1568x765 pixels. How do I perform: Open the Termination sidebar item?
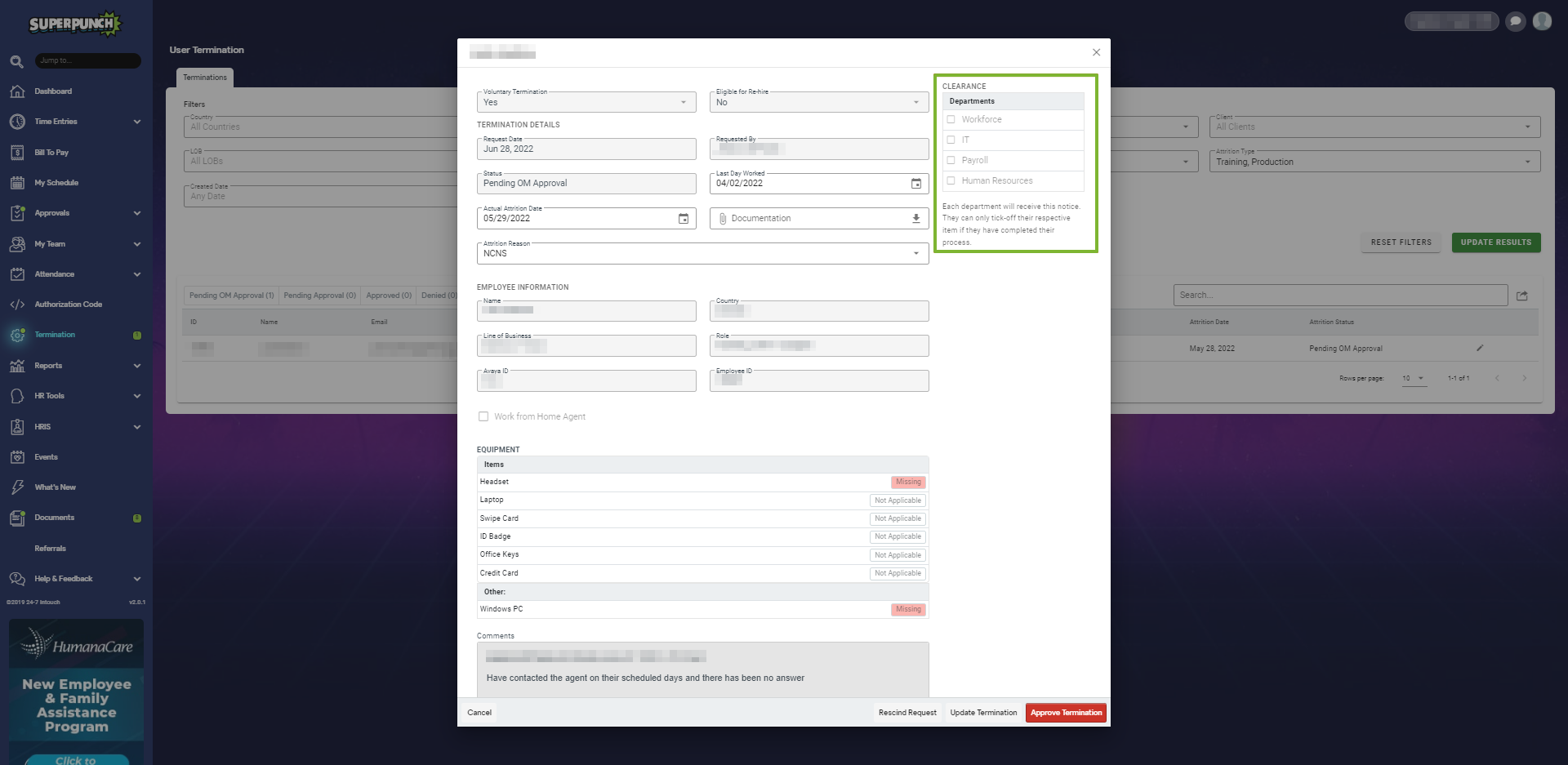pos(55,335)
